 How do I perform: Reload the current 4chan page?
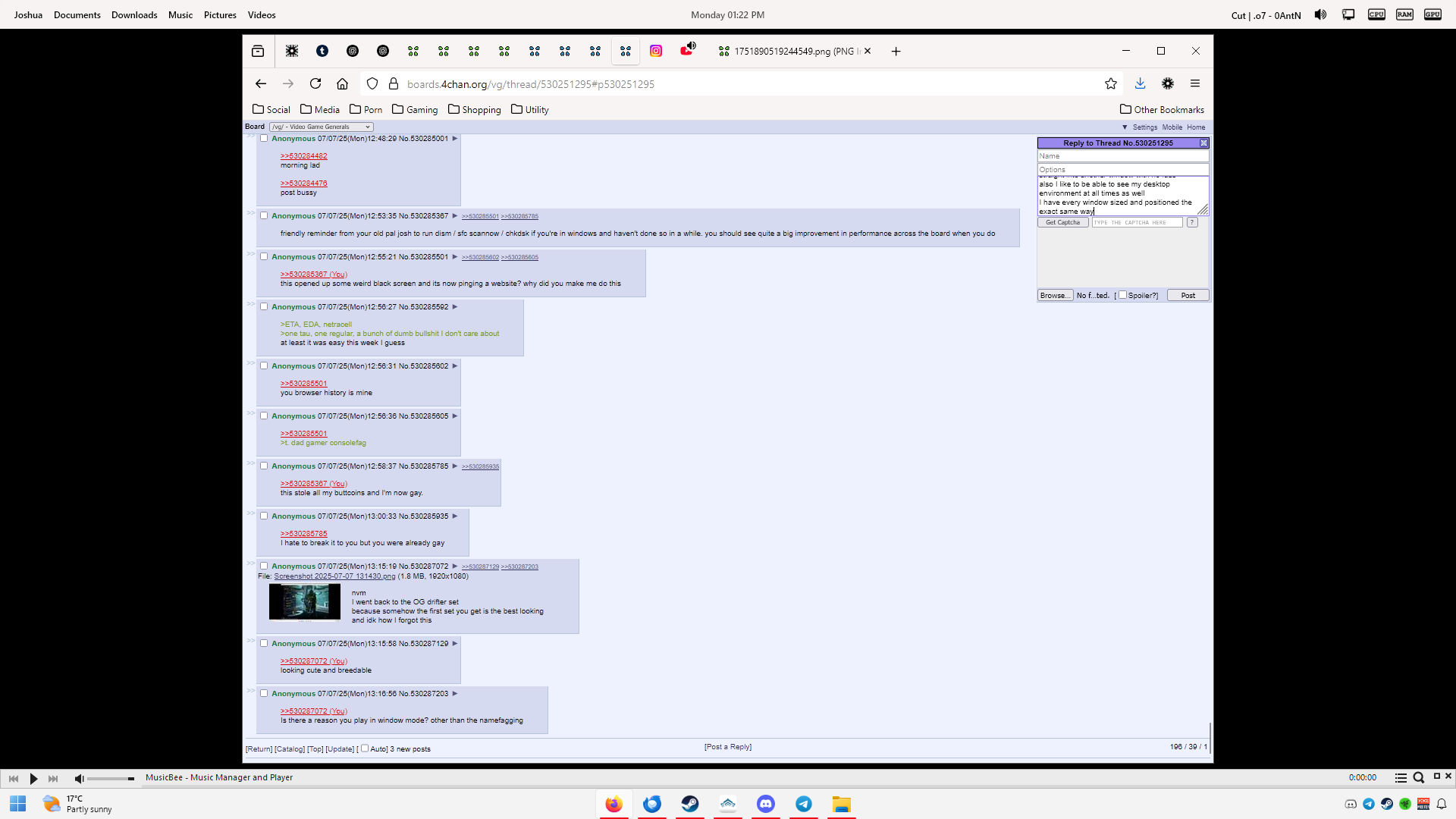(x=315, y=84)
